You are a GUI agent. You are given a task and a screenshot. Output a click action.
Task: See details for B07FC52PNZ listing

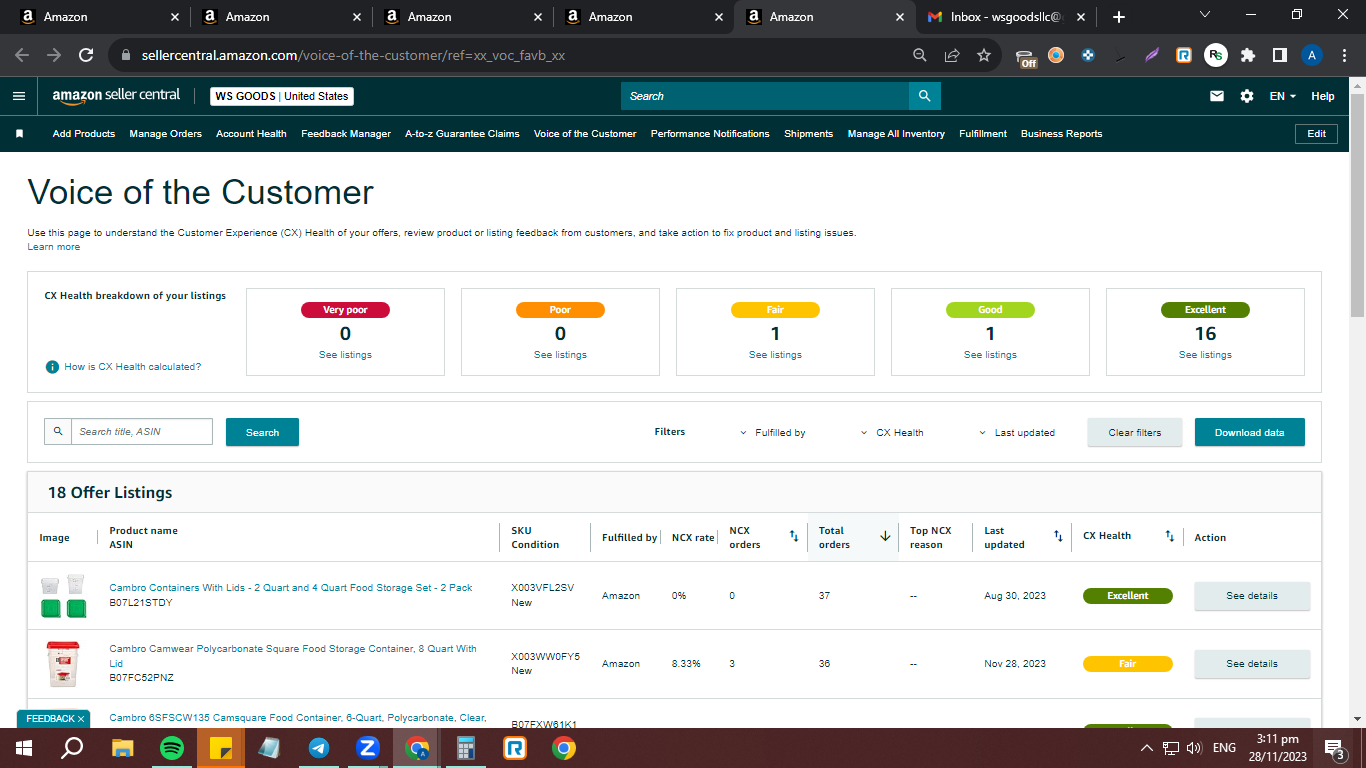tap(1252, 664)
